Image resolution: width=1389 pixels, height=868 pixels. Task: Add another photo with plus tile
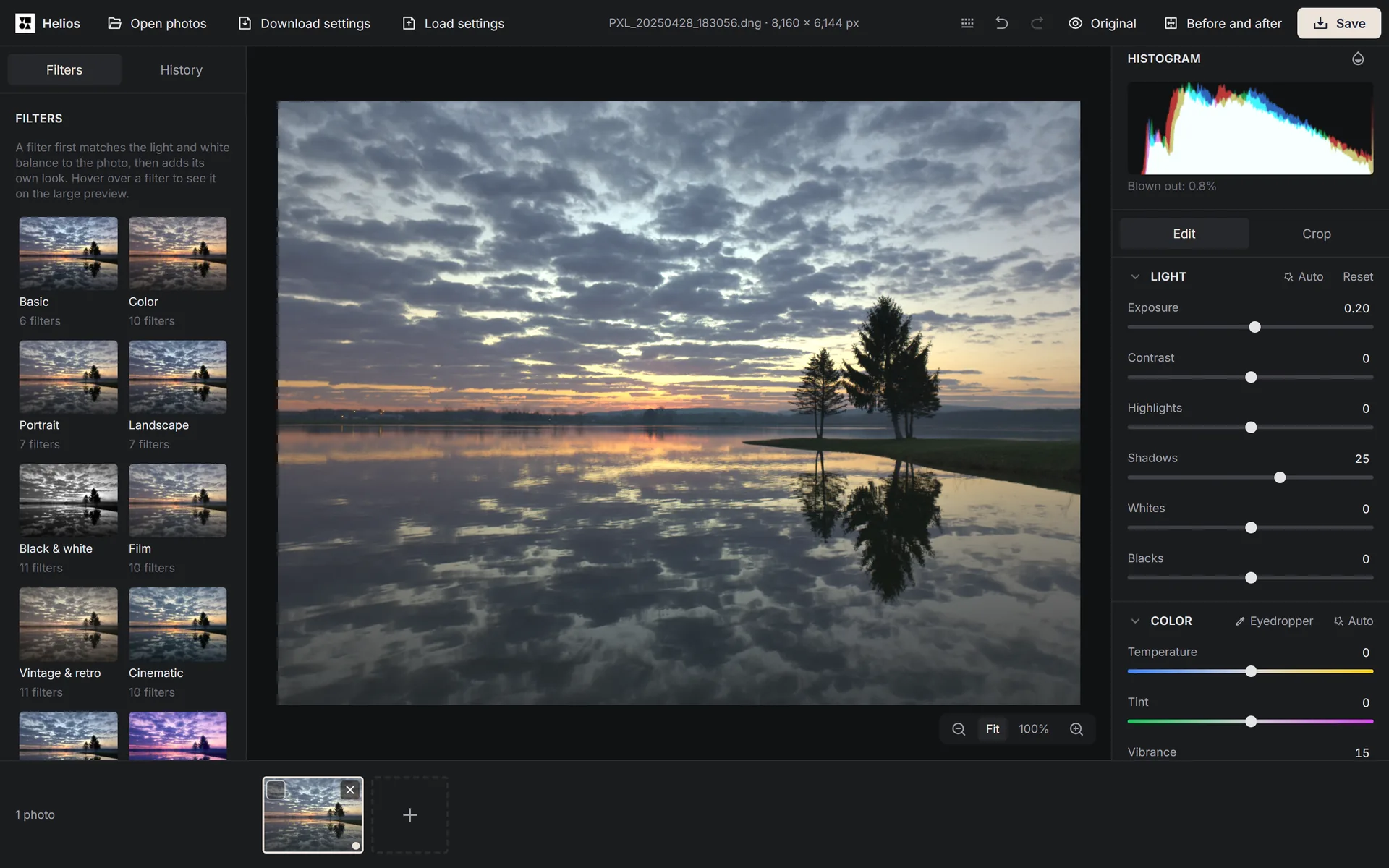(409, 815)
